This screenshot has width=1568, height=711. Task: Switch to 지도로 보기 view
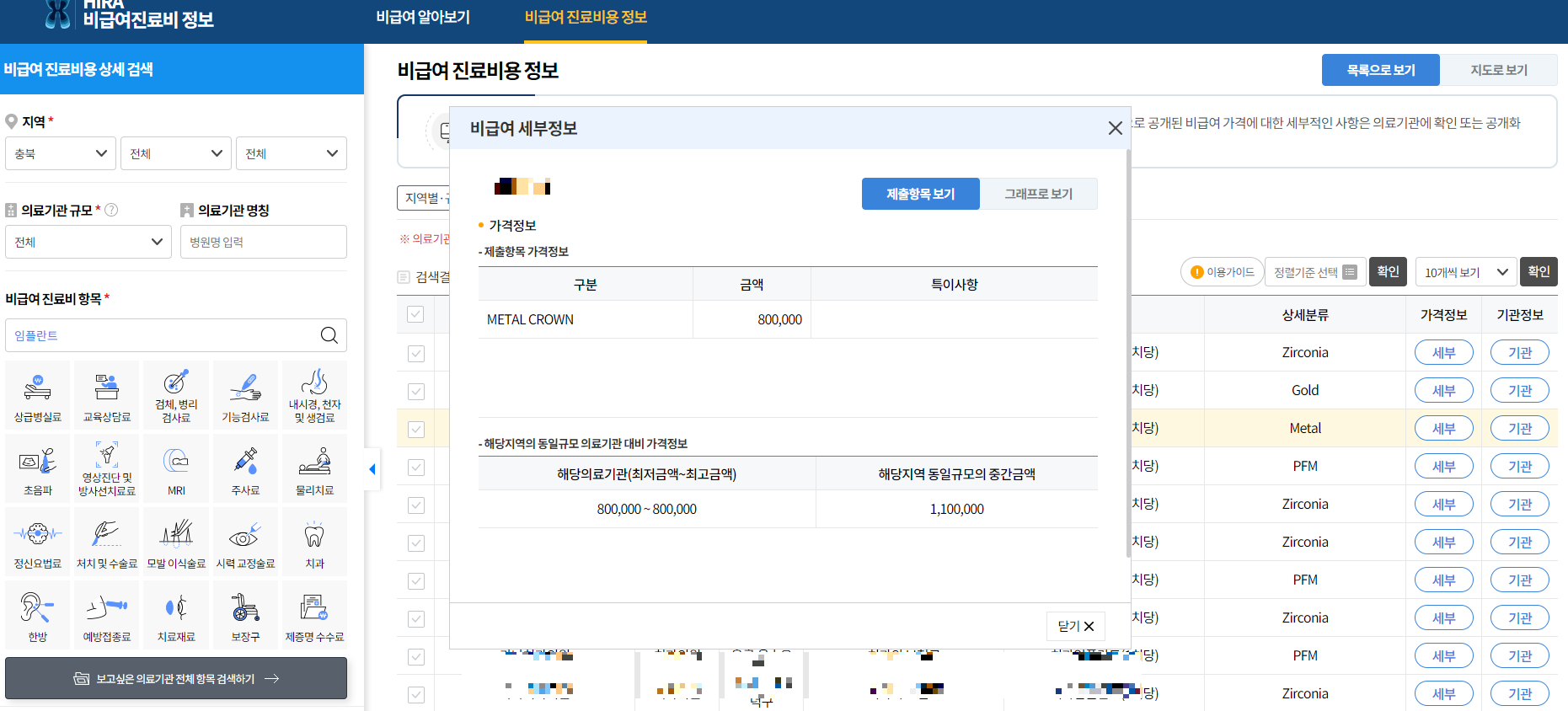coord(1499,70)
